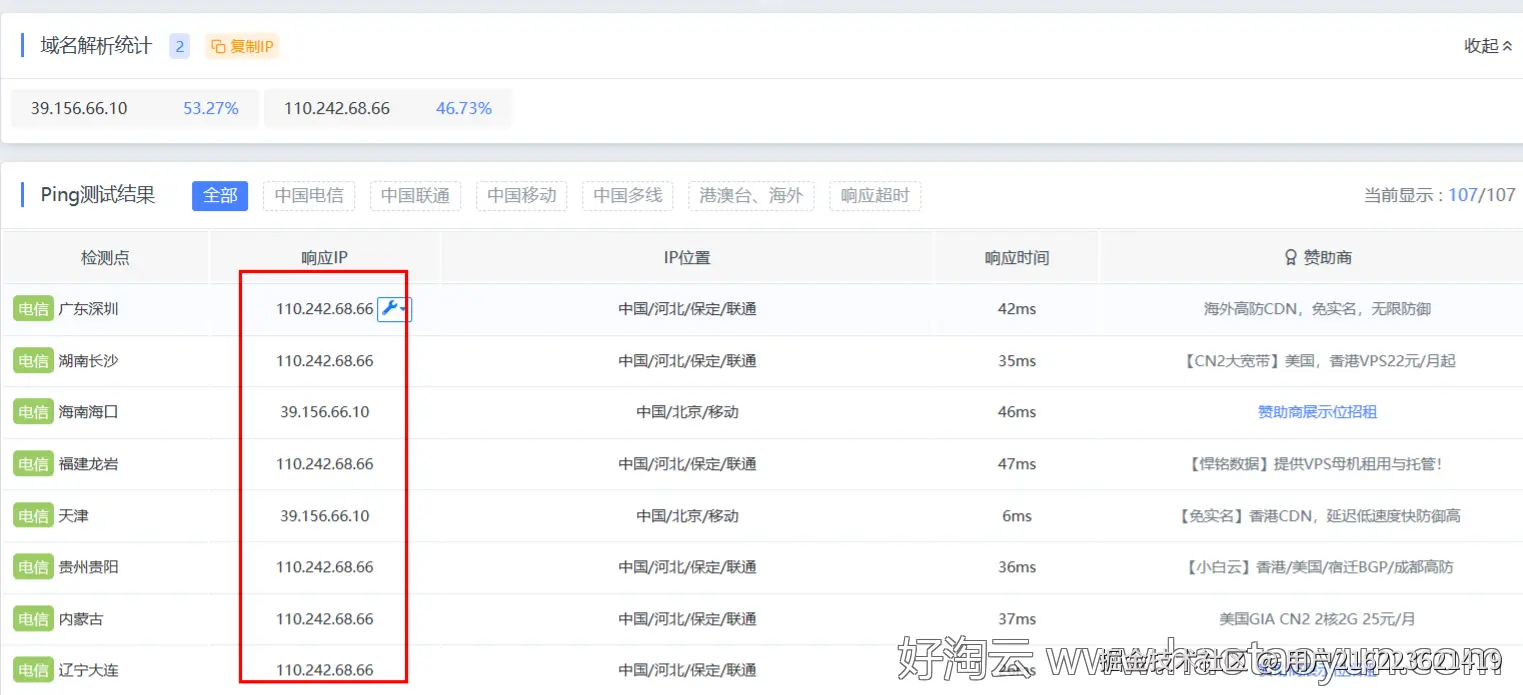Image resolution: width=1523 pixels, height=695 pixels.
Task: Click the 42ms response time
Action: [1017, 309]
